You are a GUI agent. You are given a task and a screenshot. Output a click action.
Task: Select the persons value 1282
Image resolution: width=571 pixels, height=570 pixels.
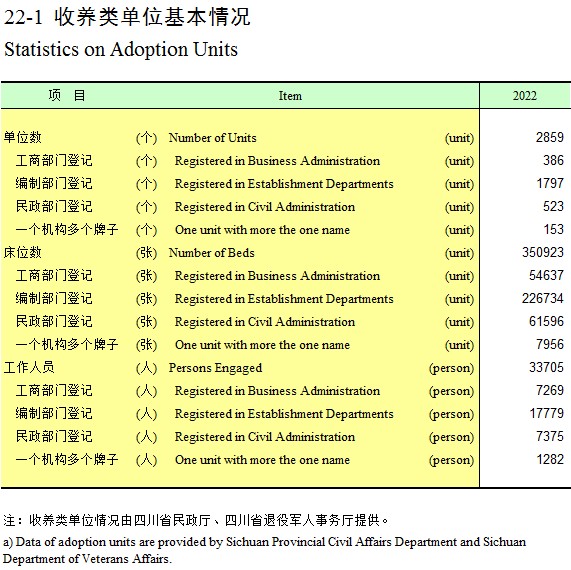(550, 459)
